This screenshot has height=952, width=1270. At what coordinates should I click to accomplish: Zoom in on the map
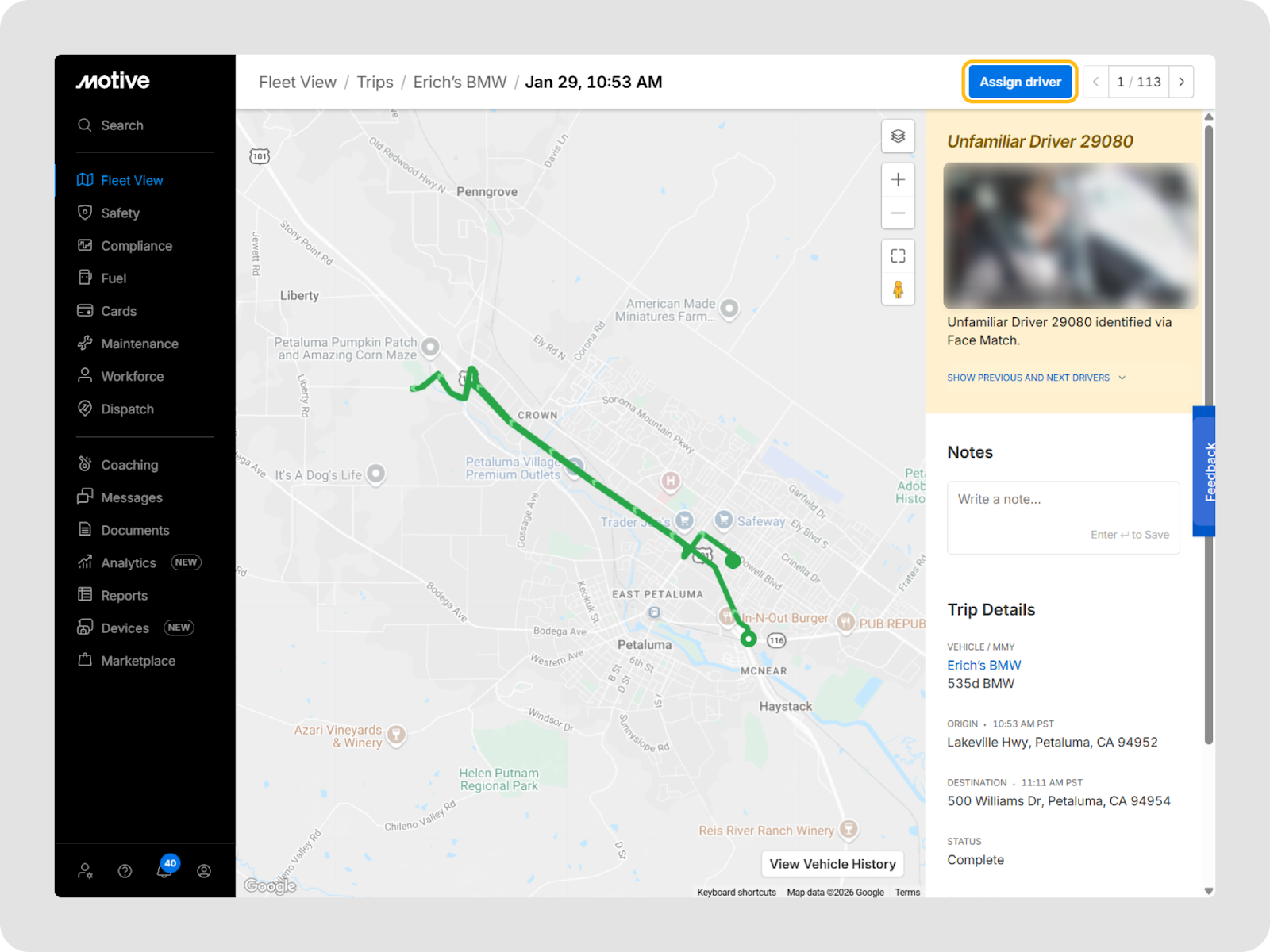(898, 180)
